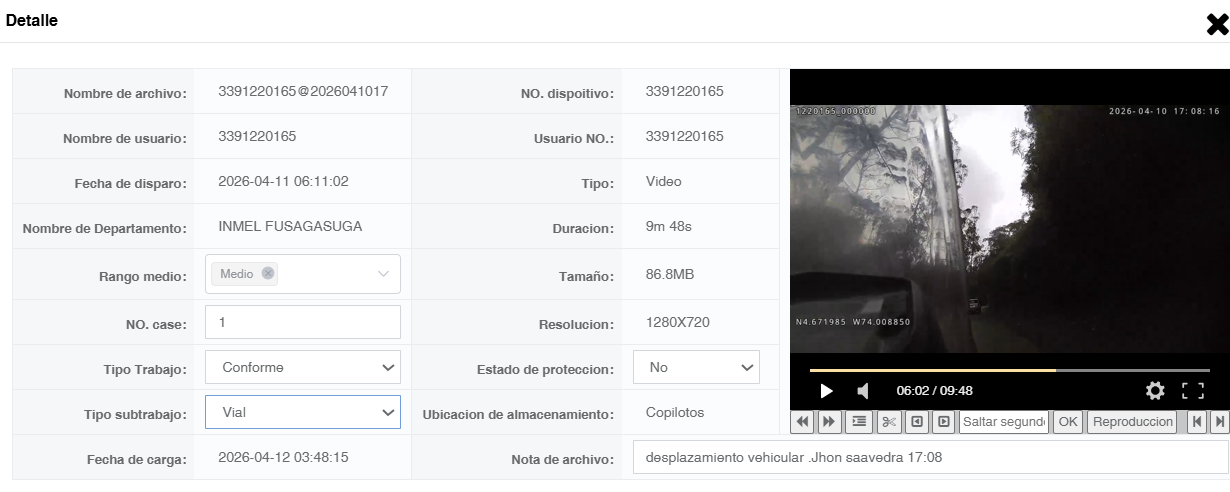The width and height of the screenshot is (1230, 492).
Task: Step back one frame
Action: pos(916,422)
